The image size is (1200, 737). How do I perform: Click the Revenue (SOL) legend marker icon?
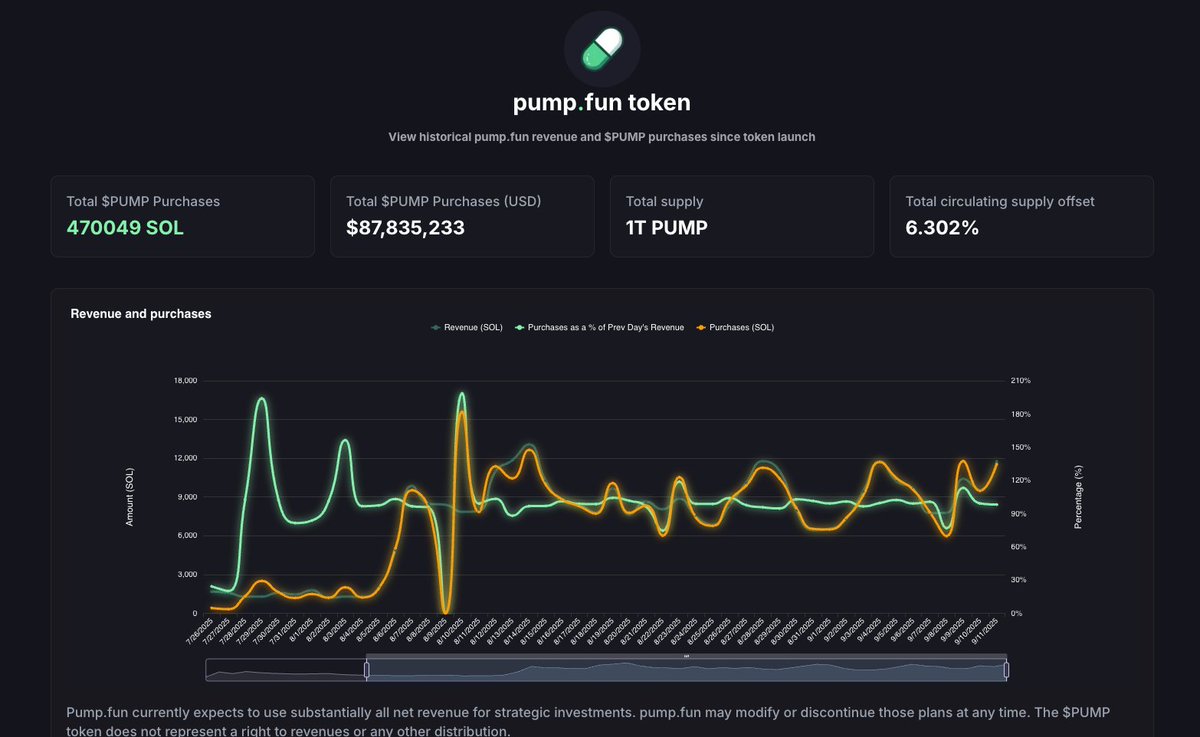[x=436, y=327]
